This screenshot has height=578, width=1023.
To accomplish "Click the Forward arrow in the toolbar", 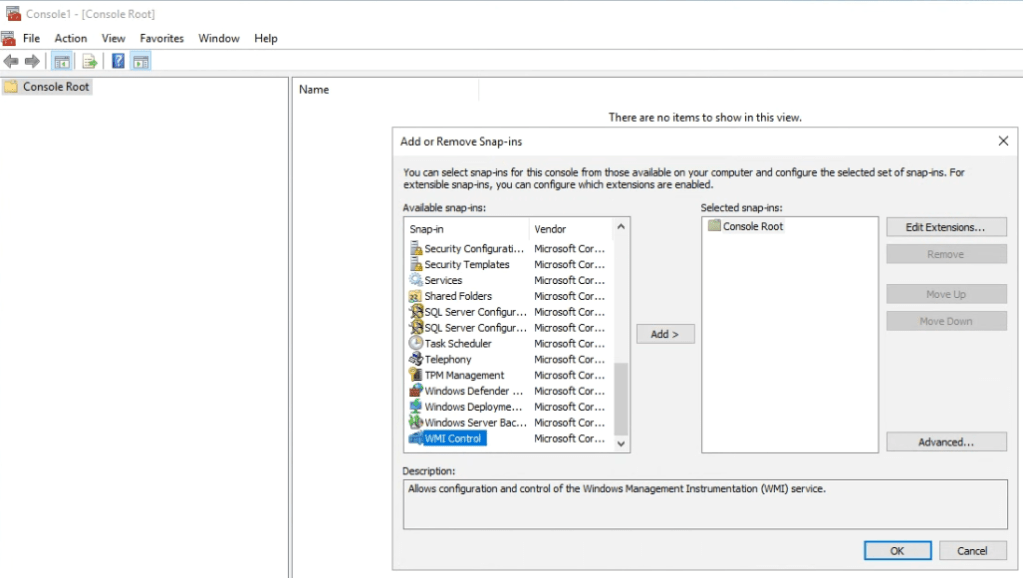I will [x=32, y=62].
